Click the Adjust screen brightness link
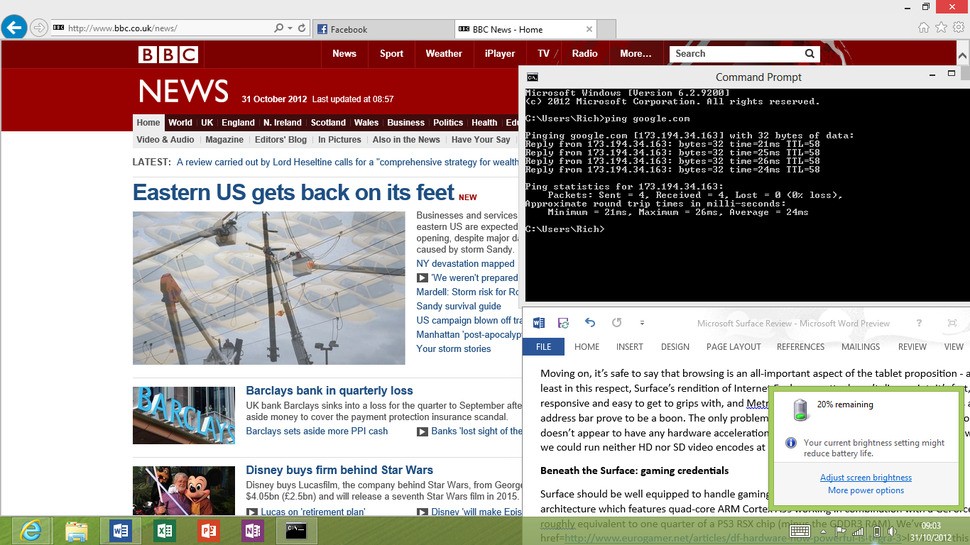Screen dimensions: 970x545 click(x=865, y=478)
